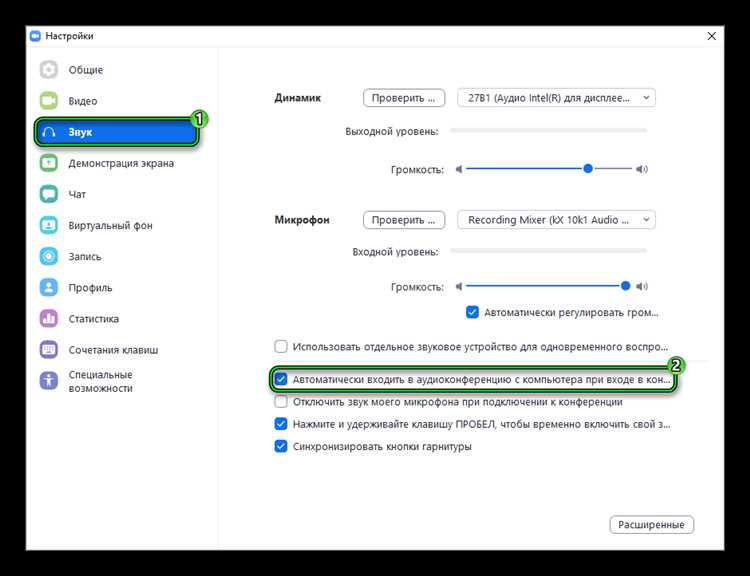Click the Zoom logo in title bar
The width and height of the screenshot is (750, 576).
[x=35, y=36]
